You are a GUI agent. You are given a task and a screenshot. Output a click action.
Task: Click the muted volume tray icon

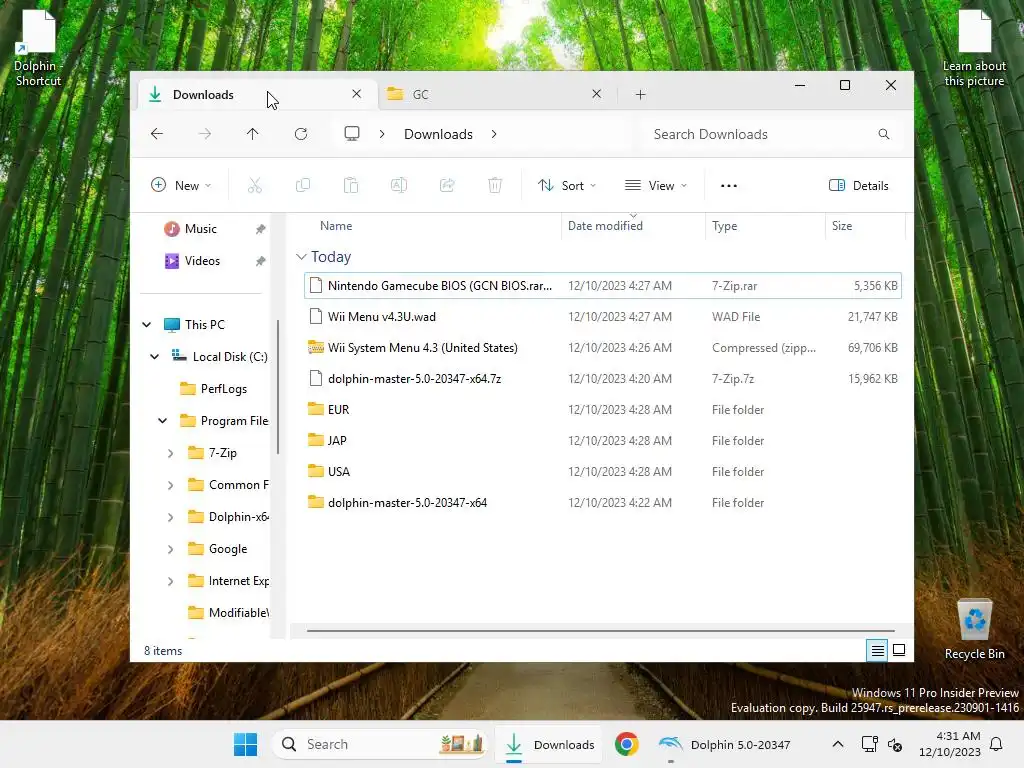tap(895, 744)
